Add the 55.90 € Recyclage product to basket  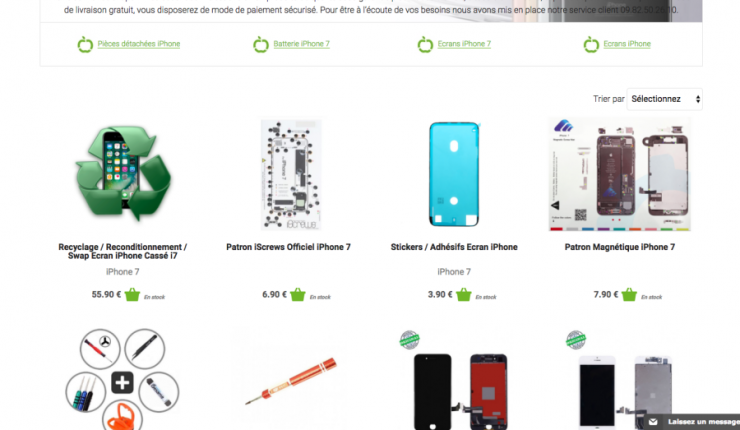(132, 295)
